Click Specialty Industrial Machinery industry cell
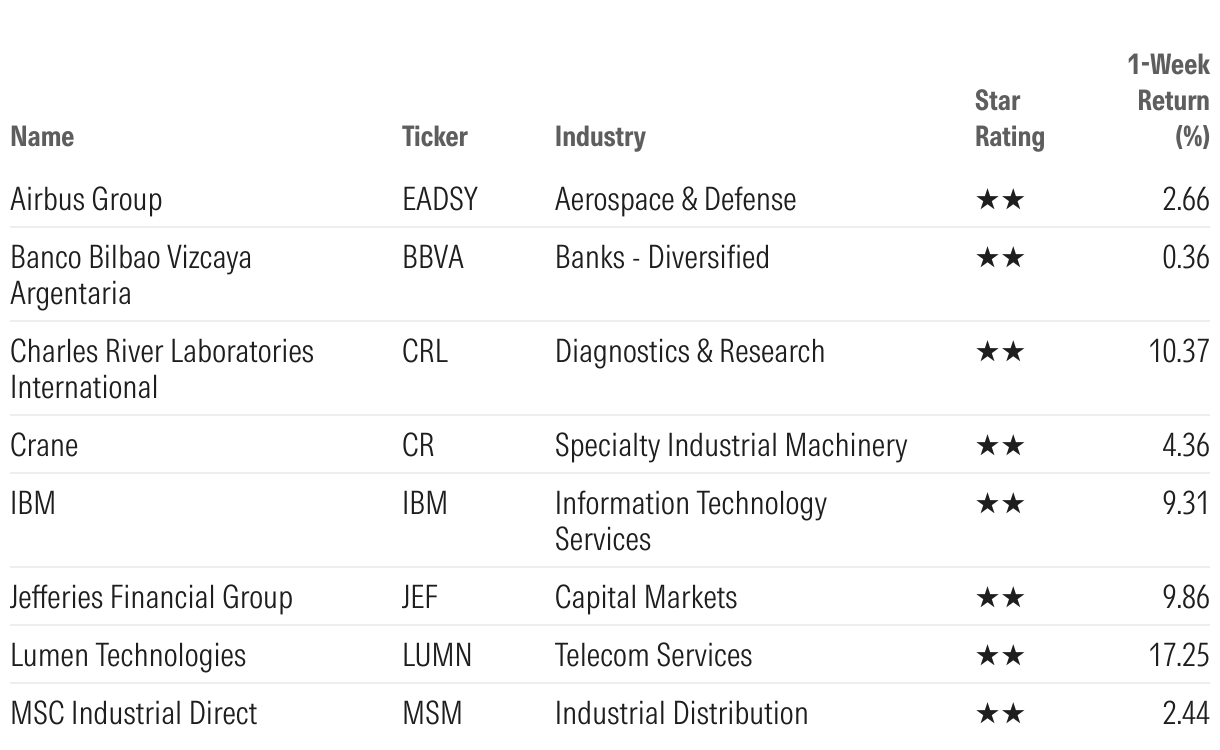 pyautogui.click(x=731, y=445)
